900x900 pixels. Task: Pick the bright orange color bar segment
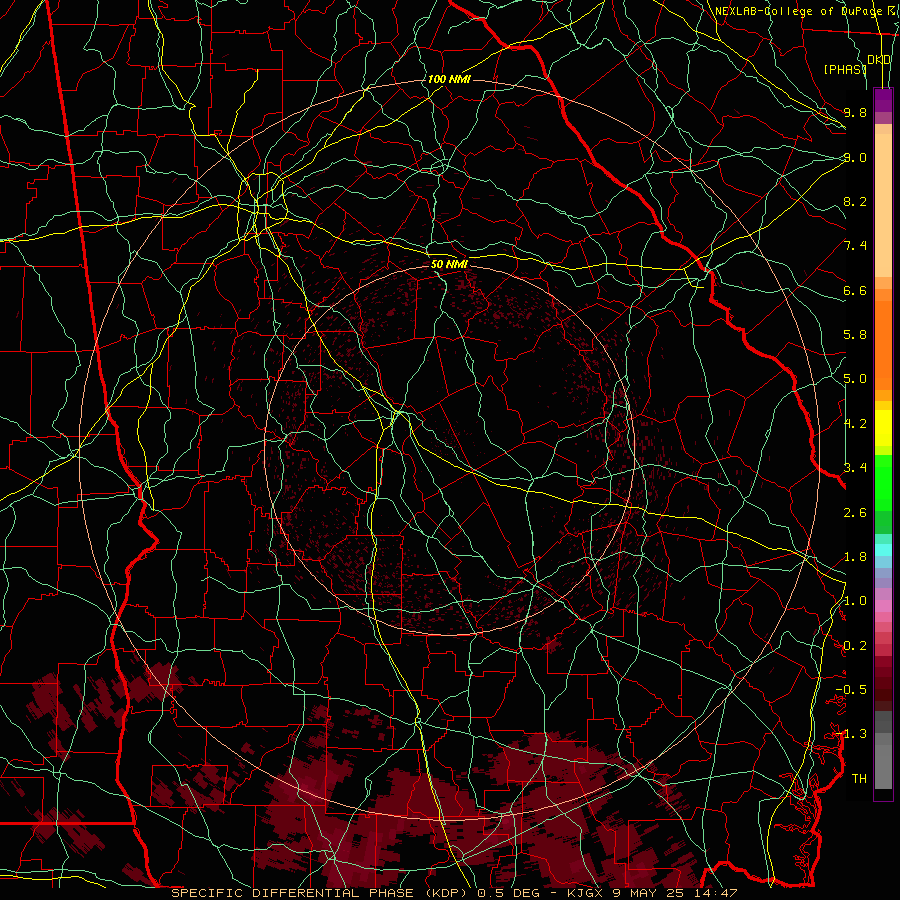coord(883,344)
